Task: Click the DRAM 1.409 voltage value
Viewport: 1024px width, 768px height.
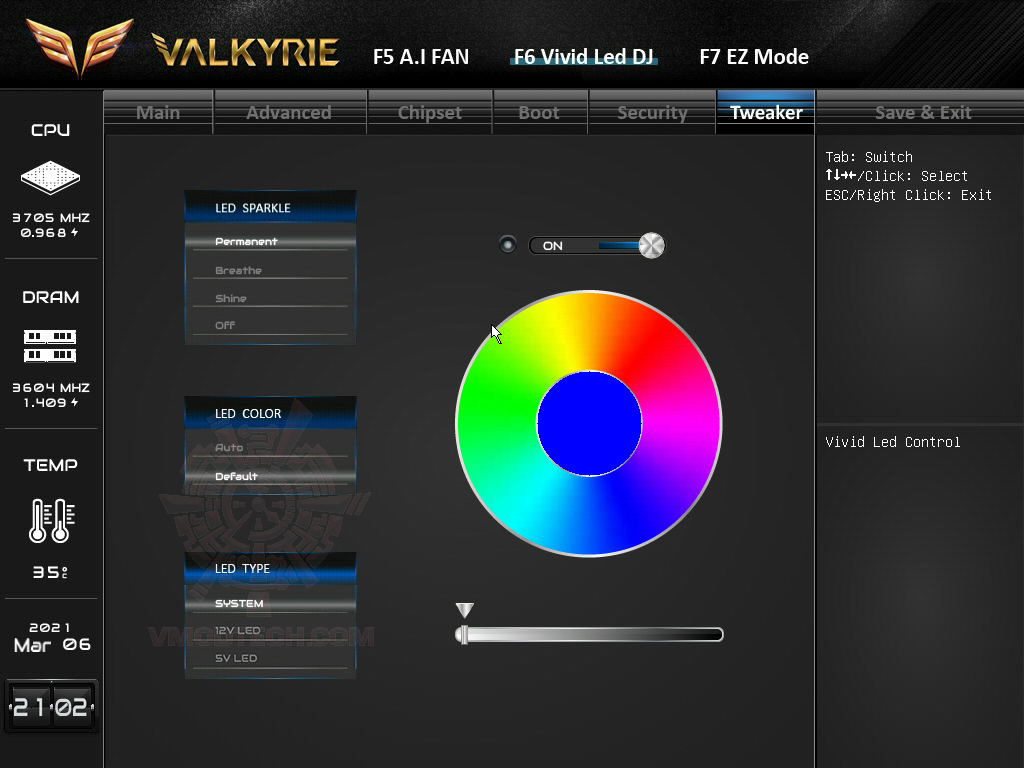Action: pyautogui.click(x=50, y=402)
